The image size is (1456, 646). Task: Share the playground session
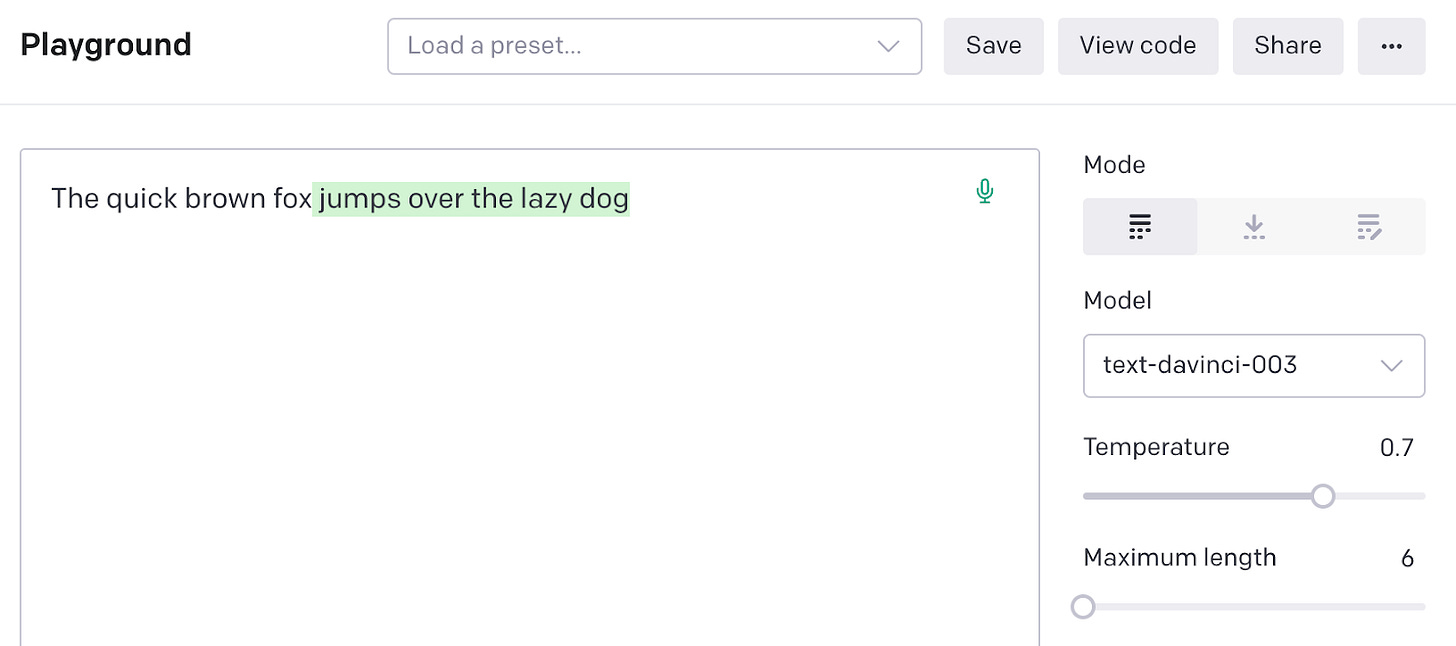pyautogui.click(x=1287, y=45)
